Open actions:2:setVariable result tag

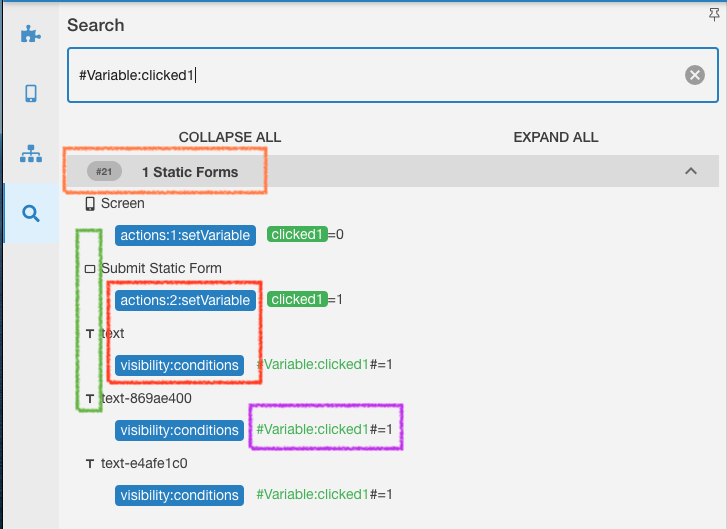(x=185, y=300)
